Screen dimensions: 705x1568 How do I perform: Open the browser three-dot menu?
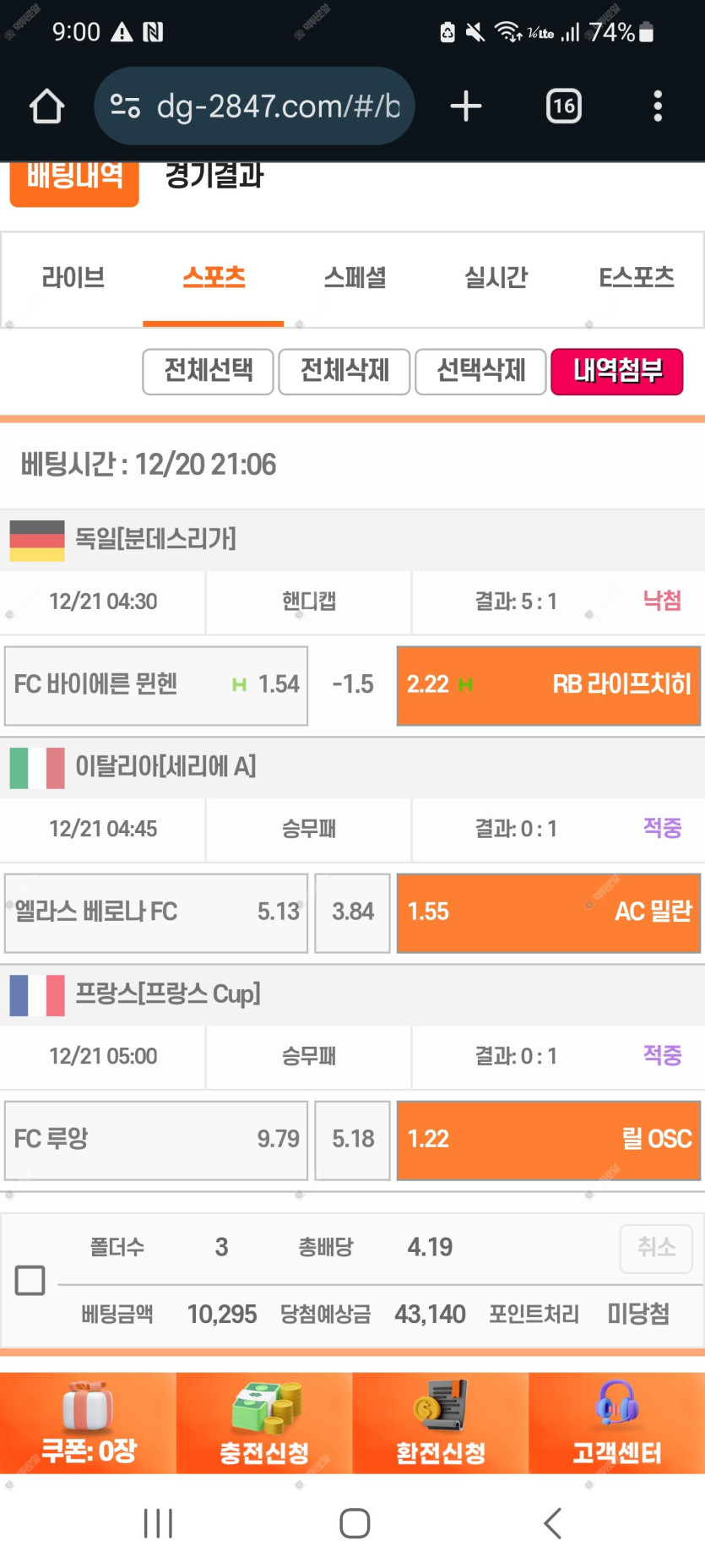coord(658,106)
